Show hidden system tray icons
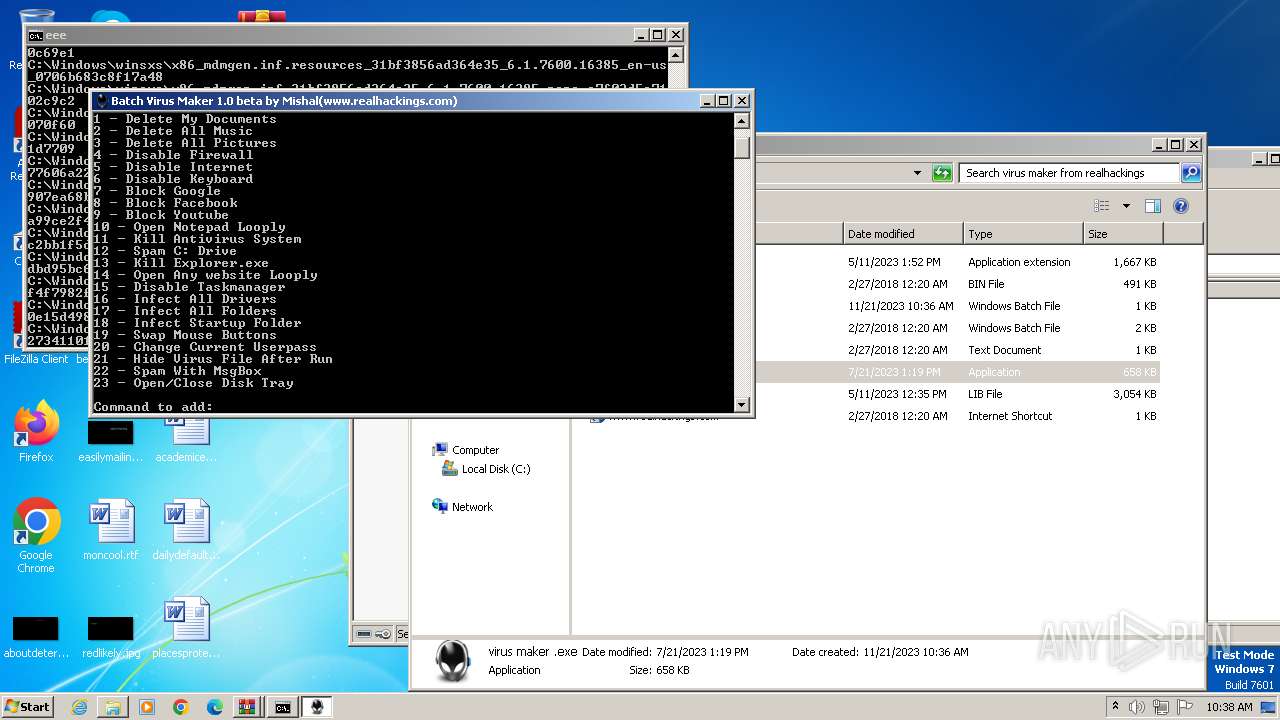 pos(1115,706)
